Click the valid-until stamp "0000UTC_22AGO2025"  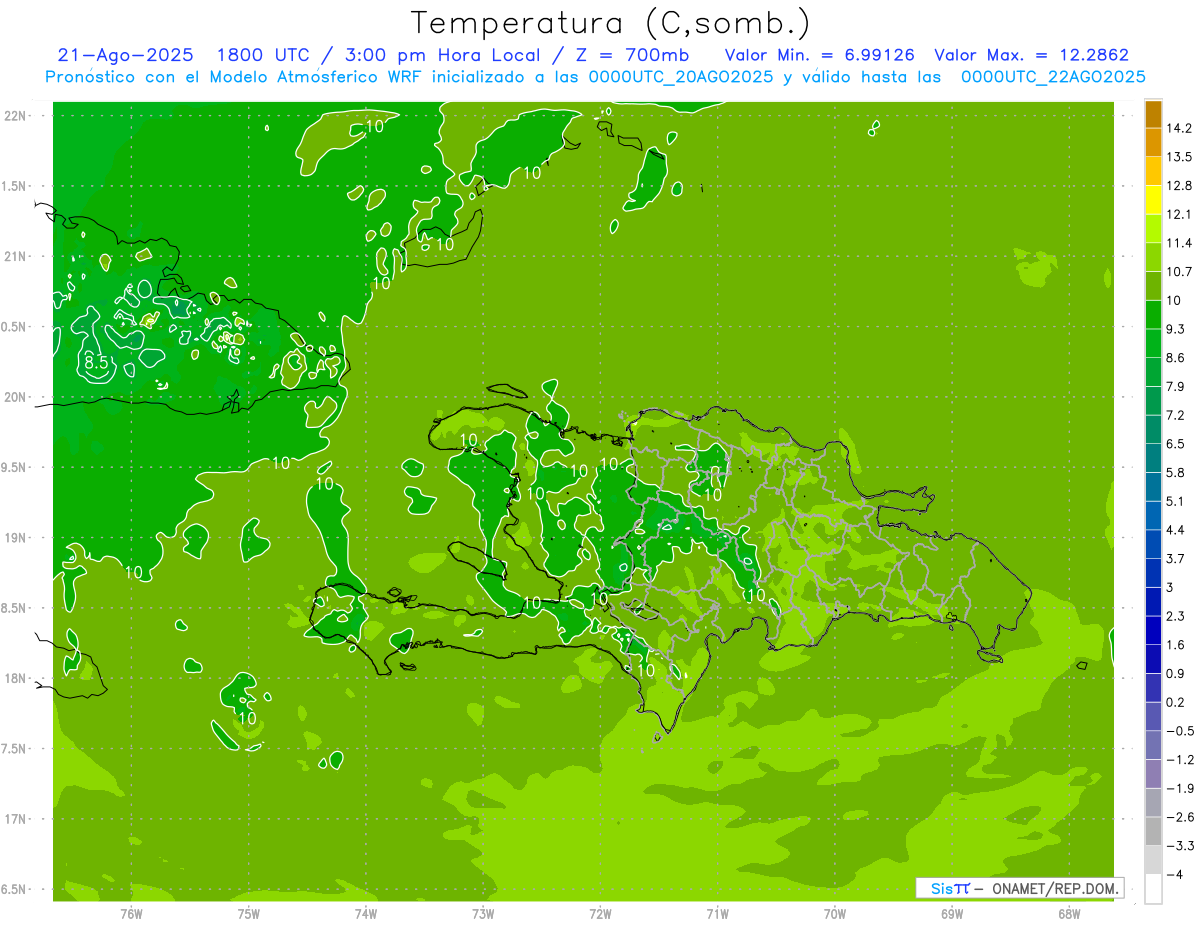(1053, 77)
